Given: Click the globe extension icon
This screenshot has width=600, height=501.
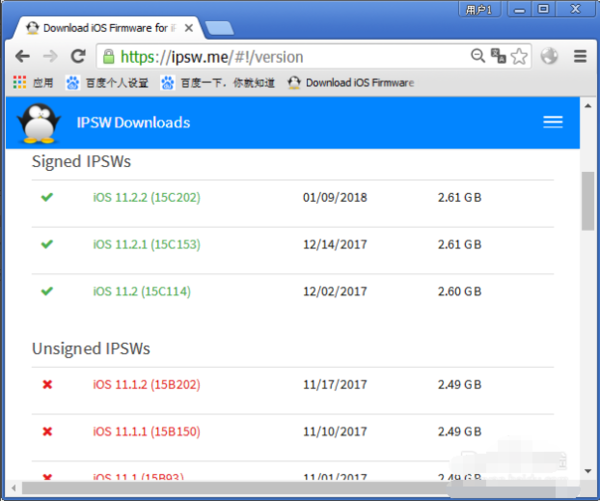Looking at the screenshot, I should pos(549,56).
